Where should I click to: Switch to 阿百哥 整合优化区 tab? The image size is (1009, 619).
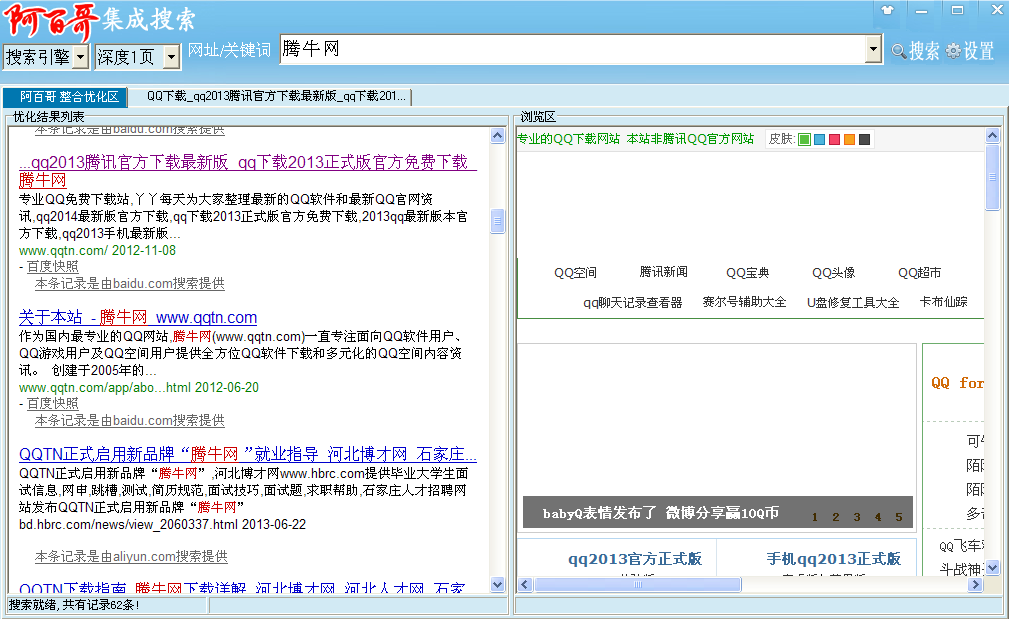(66, 97)
